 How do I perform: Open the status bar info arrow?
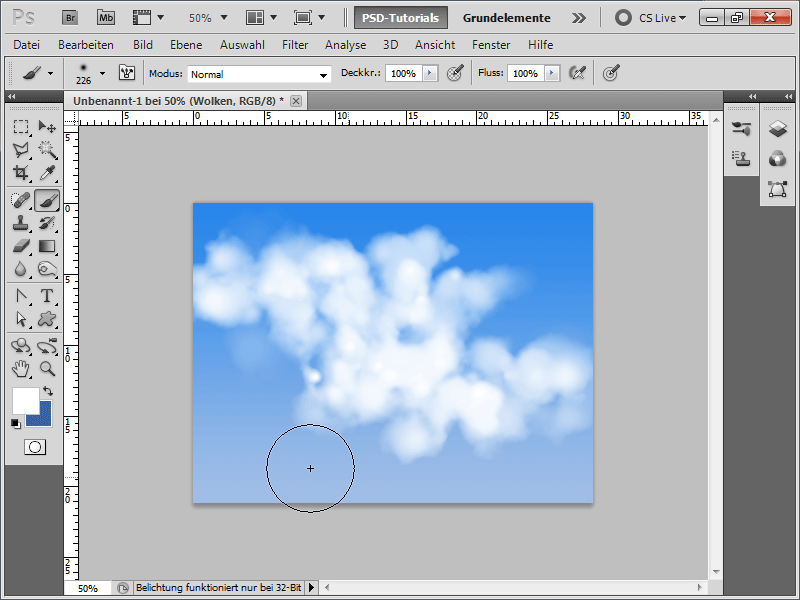311,588
